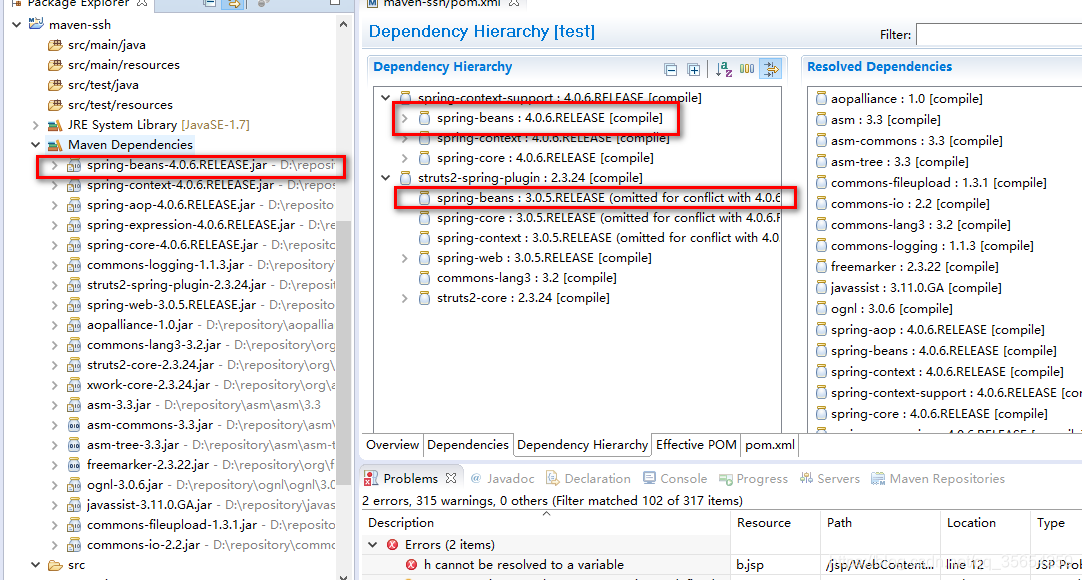Viewport: 1082px width, 580px height.
Task: Open the Progress view tab
Action: [x=754, y=479]
